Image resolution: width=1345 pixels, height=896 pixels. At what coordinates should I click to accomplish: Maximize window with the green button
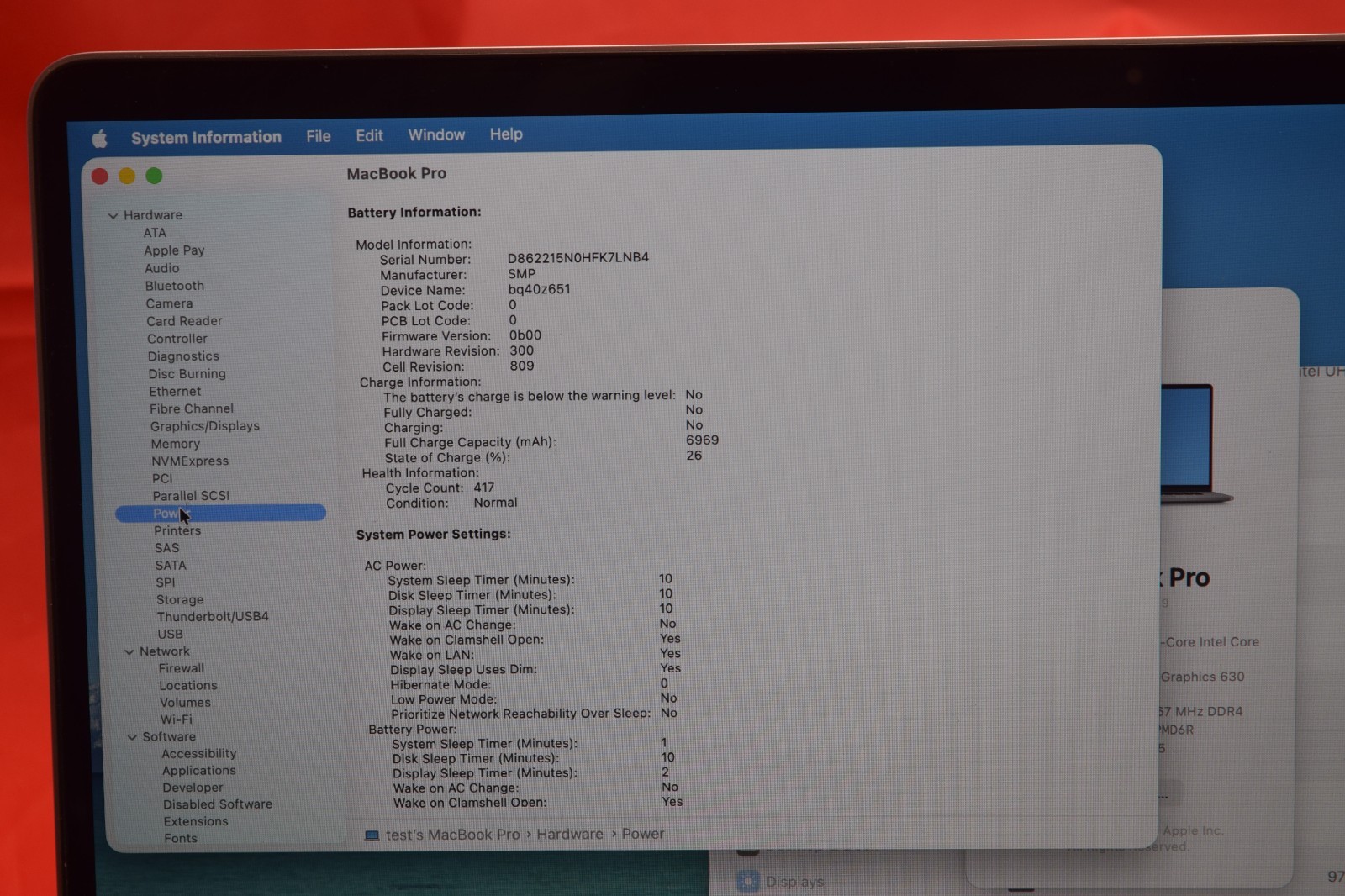[x=154, y=176]
